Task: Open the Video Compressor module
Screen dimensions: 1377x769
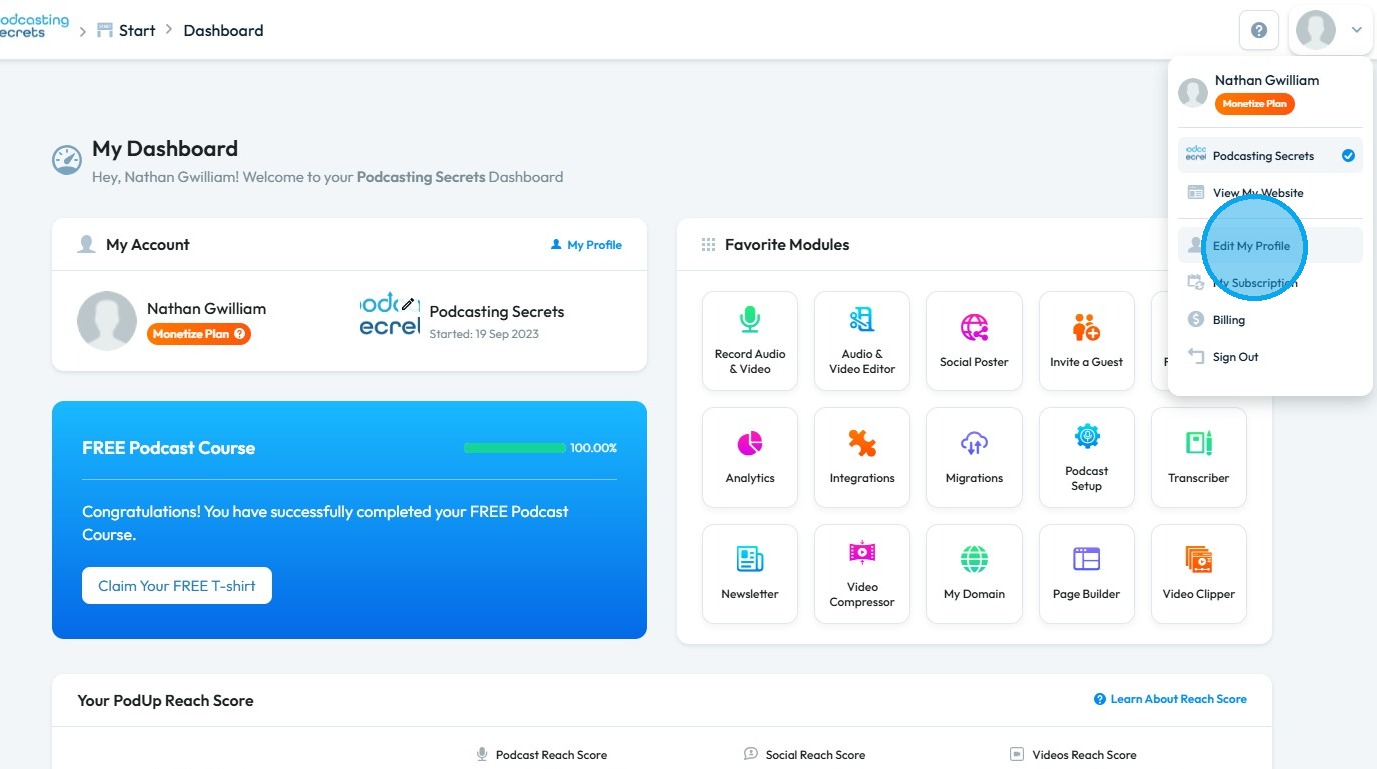Action: 862,572
